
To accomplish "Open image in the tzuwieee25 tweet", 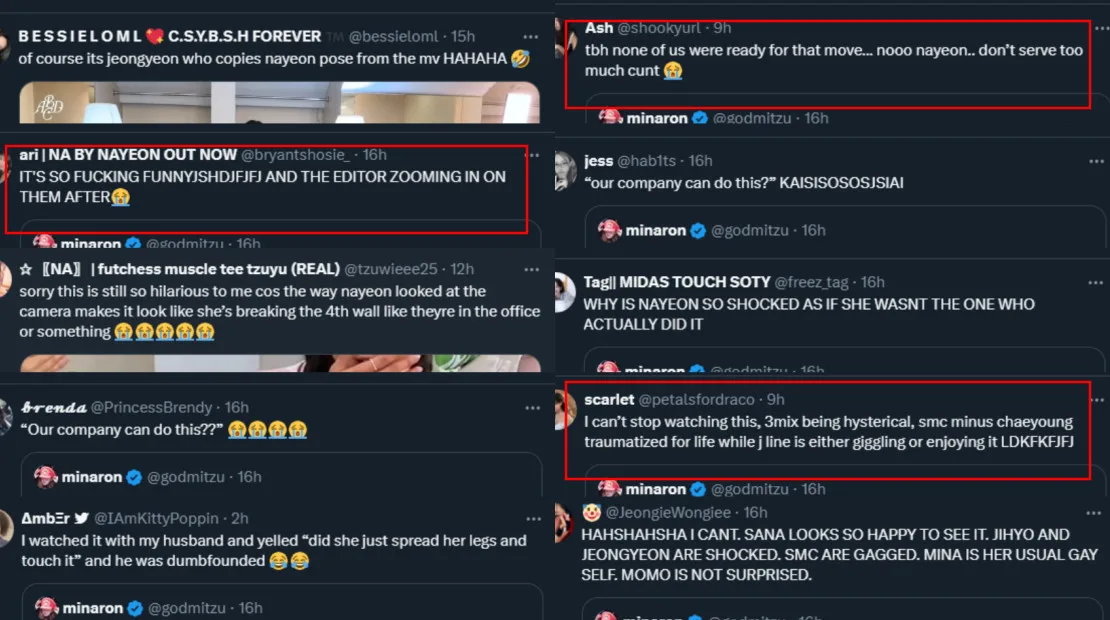I will point(280,363).
